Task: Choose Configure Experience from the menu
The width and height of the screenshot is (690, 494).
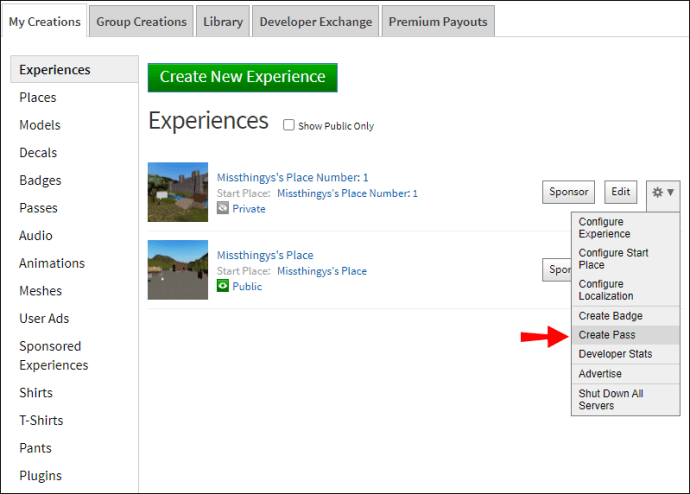Action: [625, 228]
